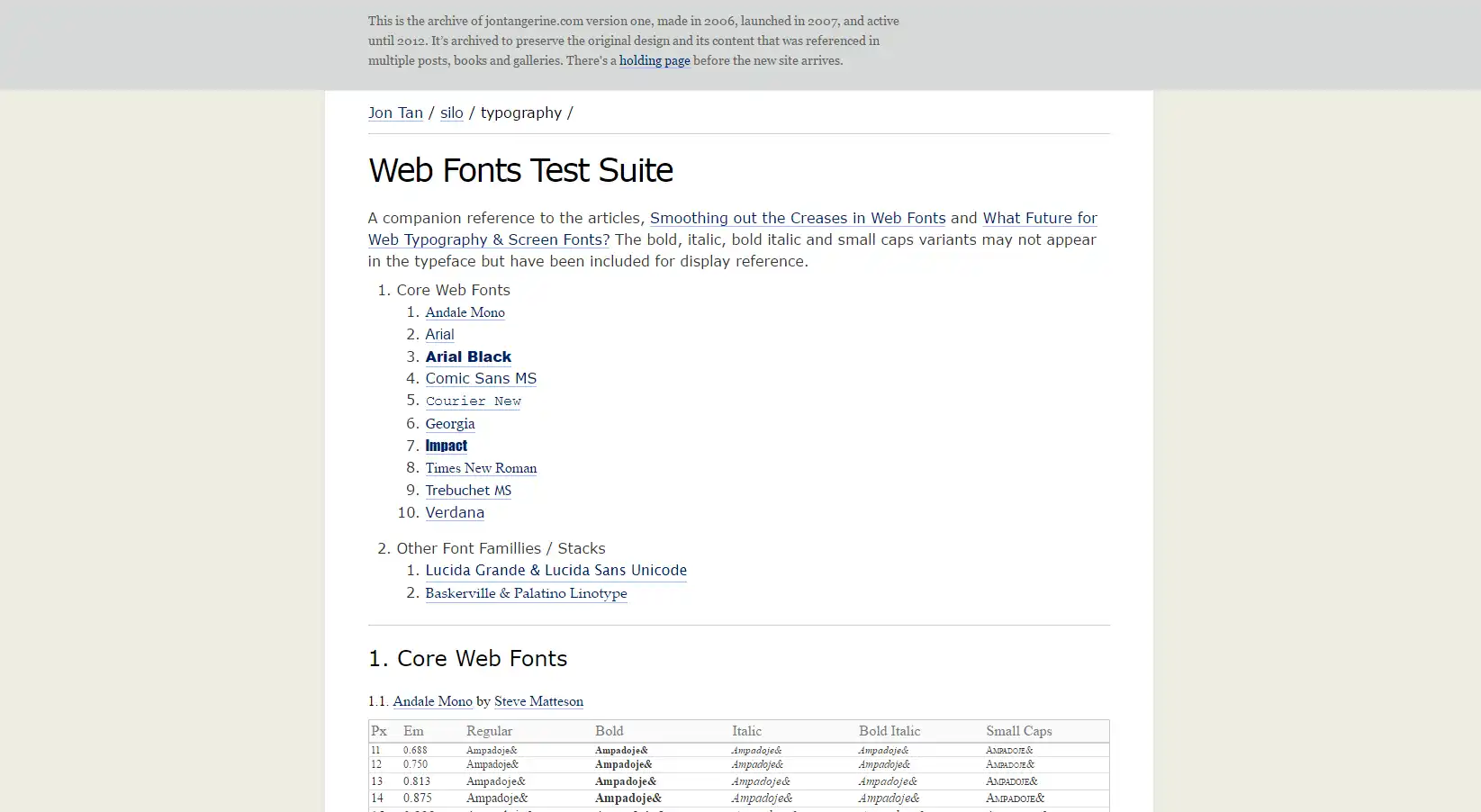Image resolution: width=1481 pixels, height=812 pixels.
Task: Go to Jon Tan breadcrumb link
Action: pyautogui.click(x=395, y=113)
